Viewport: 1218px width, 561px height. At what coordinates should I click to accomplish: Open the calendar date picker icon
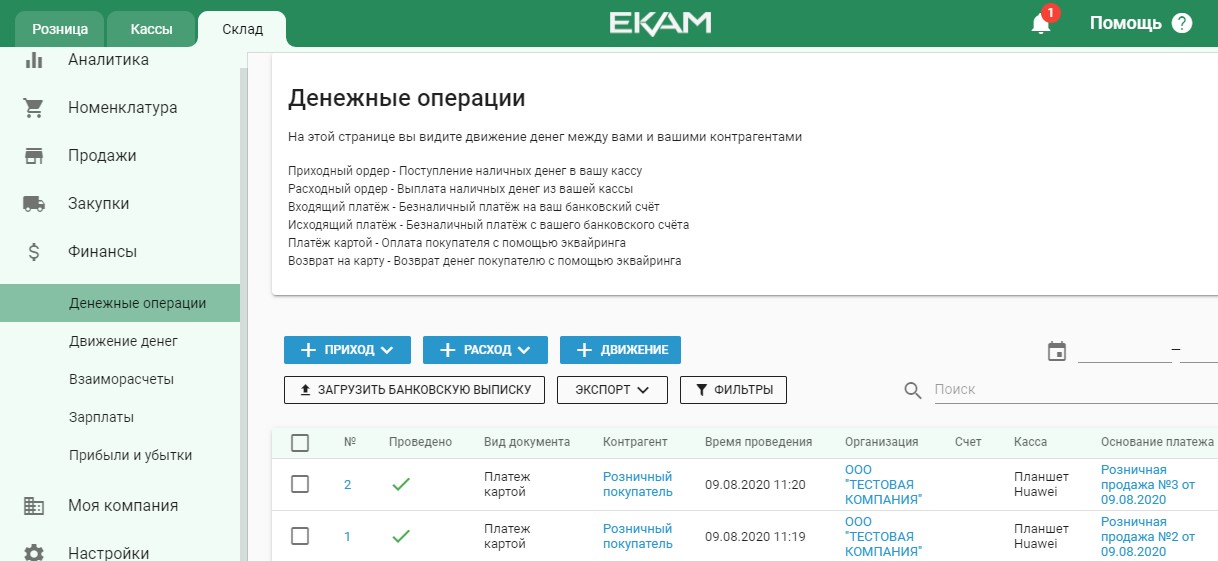pyautogui.click(x=1057, y=351)
